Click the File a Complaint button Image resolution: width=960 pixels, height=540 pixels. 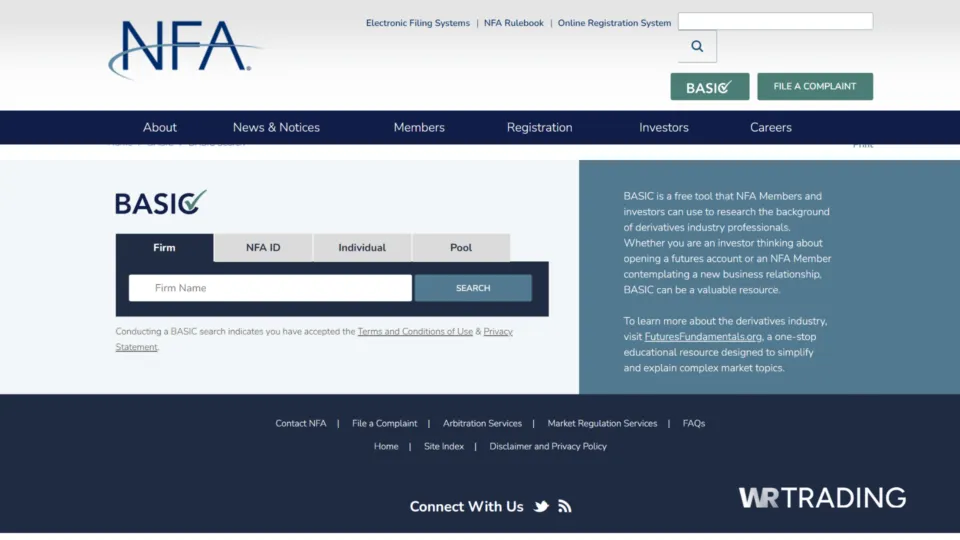814,87
